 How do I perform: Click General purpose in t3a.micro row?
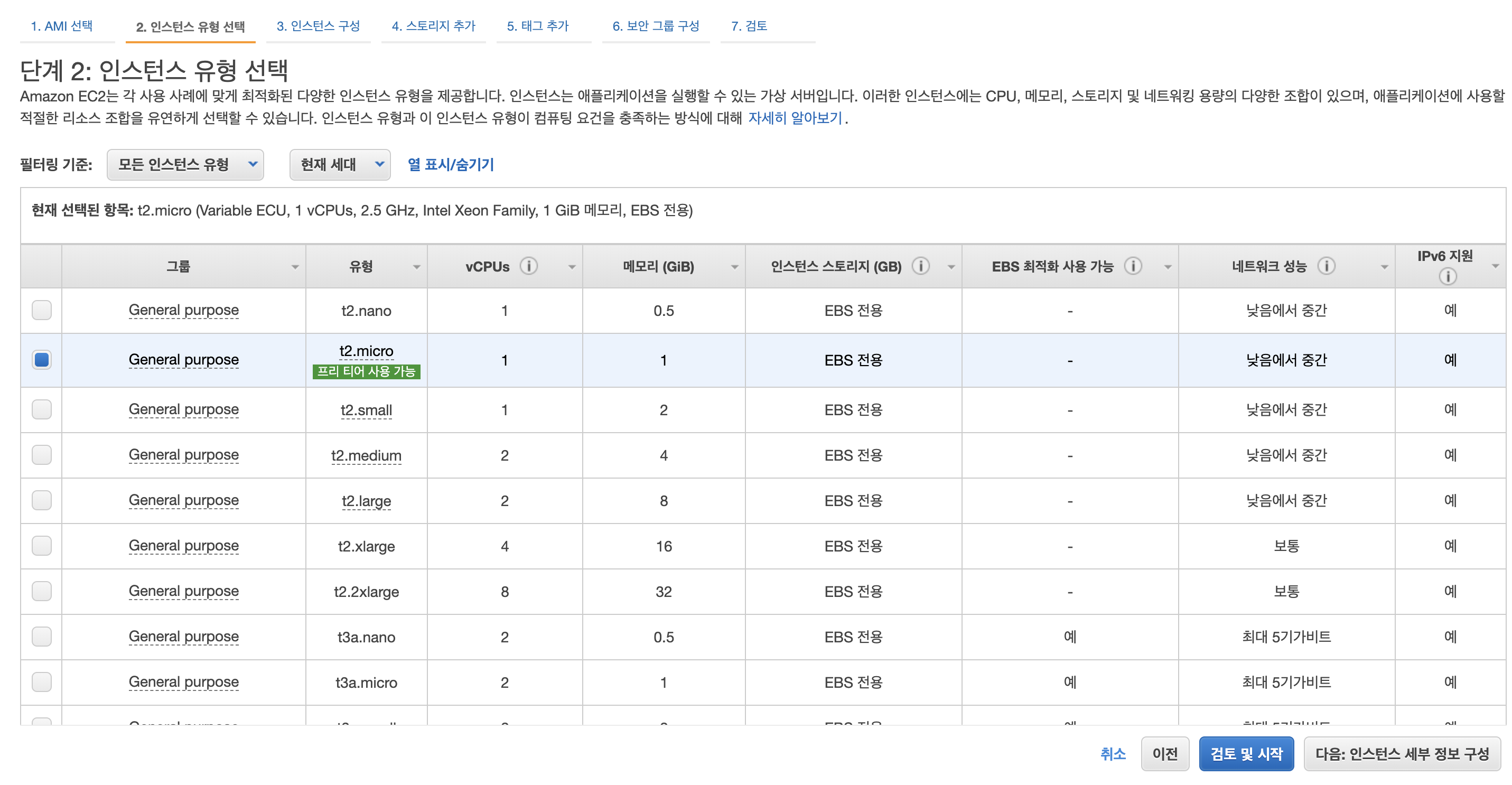click(184, 683)
